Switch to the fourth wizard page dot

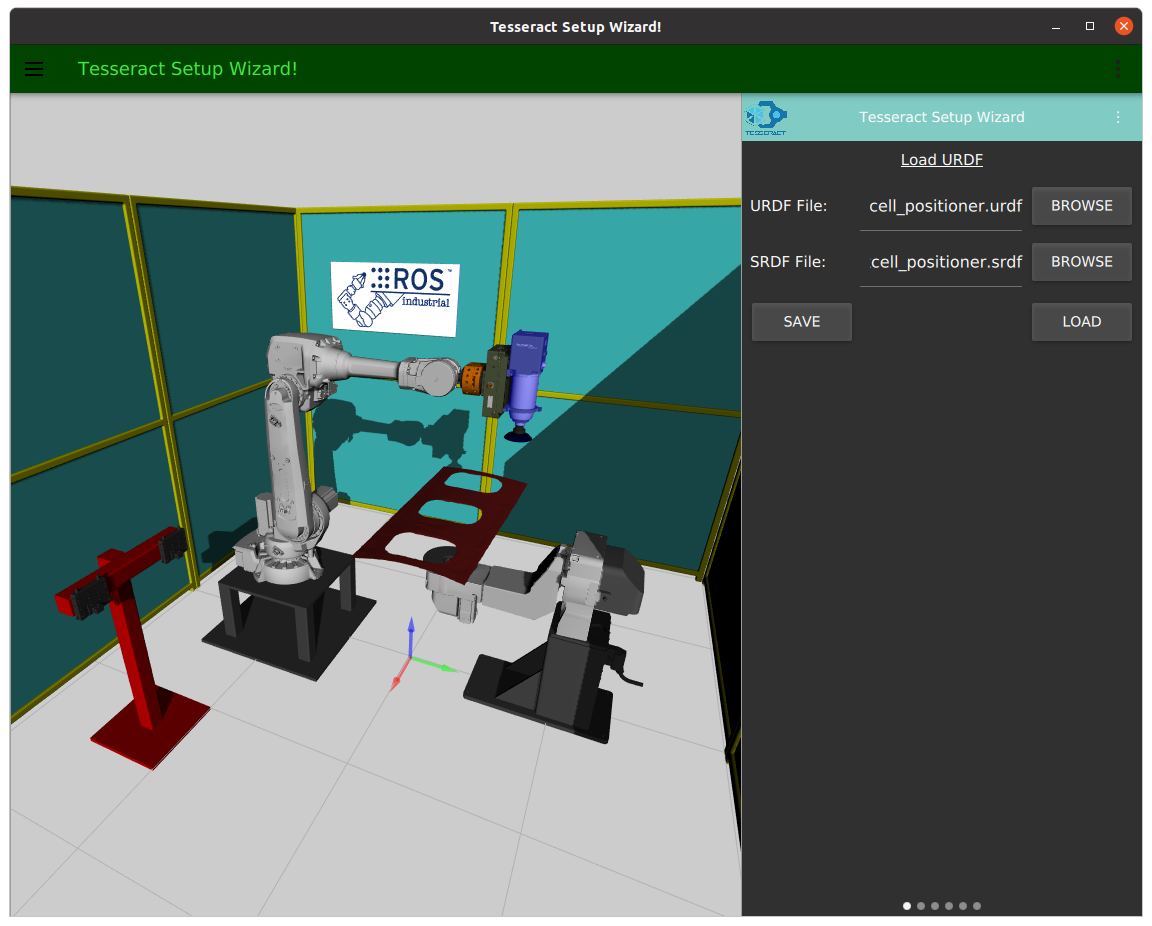coord(949,906)
